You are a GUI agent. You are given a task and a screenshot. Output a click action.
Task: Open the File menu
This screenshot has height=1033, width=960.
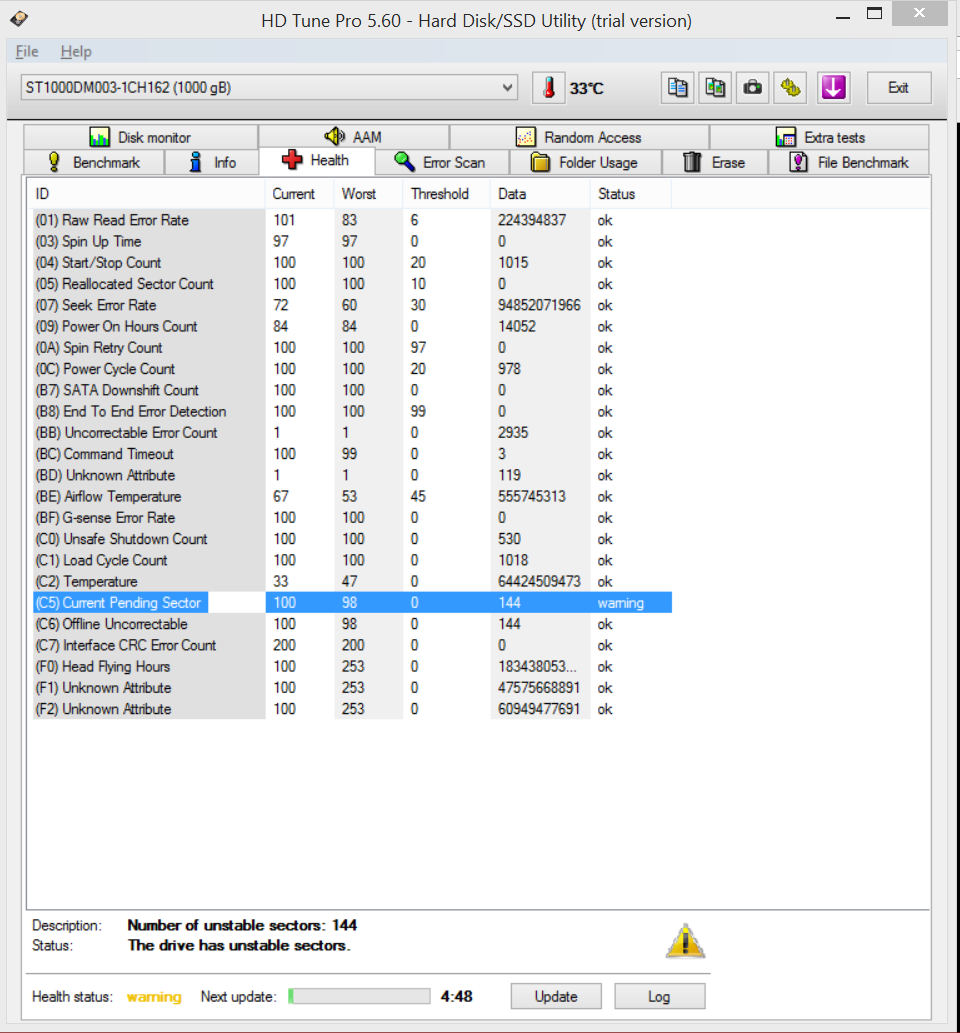tap(27, 51)
